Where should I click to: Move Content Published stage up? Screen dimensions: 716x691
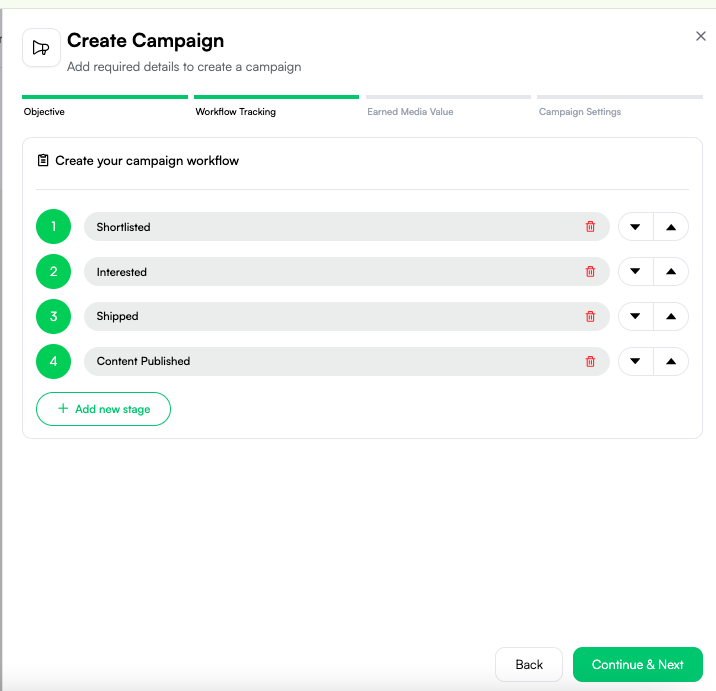[671, 361]
